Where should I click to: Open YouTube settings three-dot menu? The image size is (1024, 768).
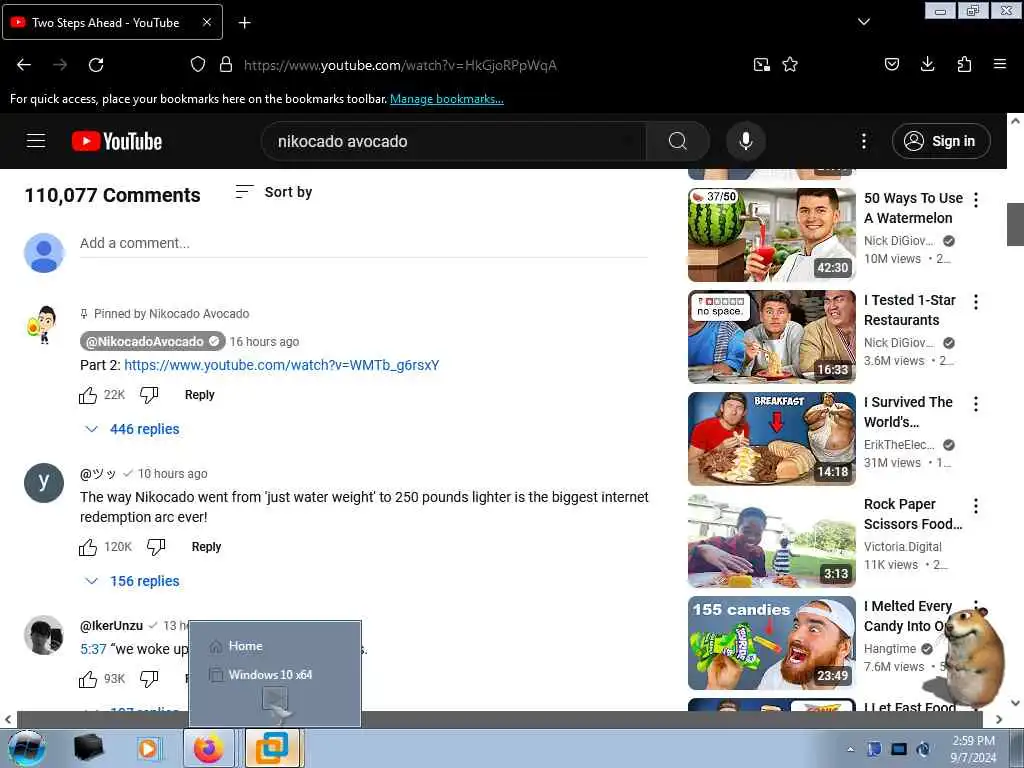tap(863, 141)
